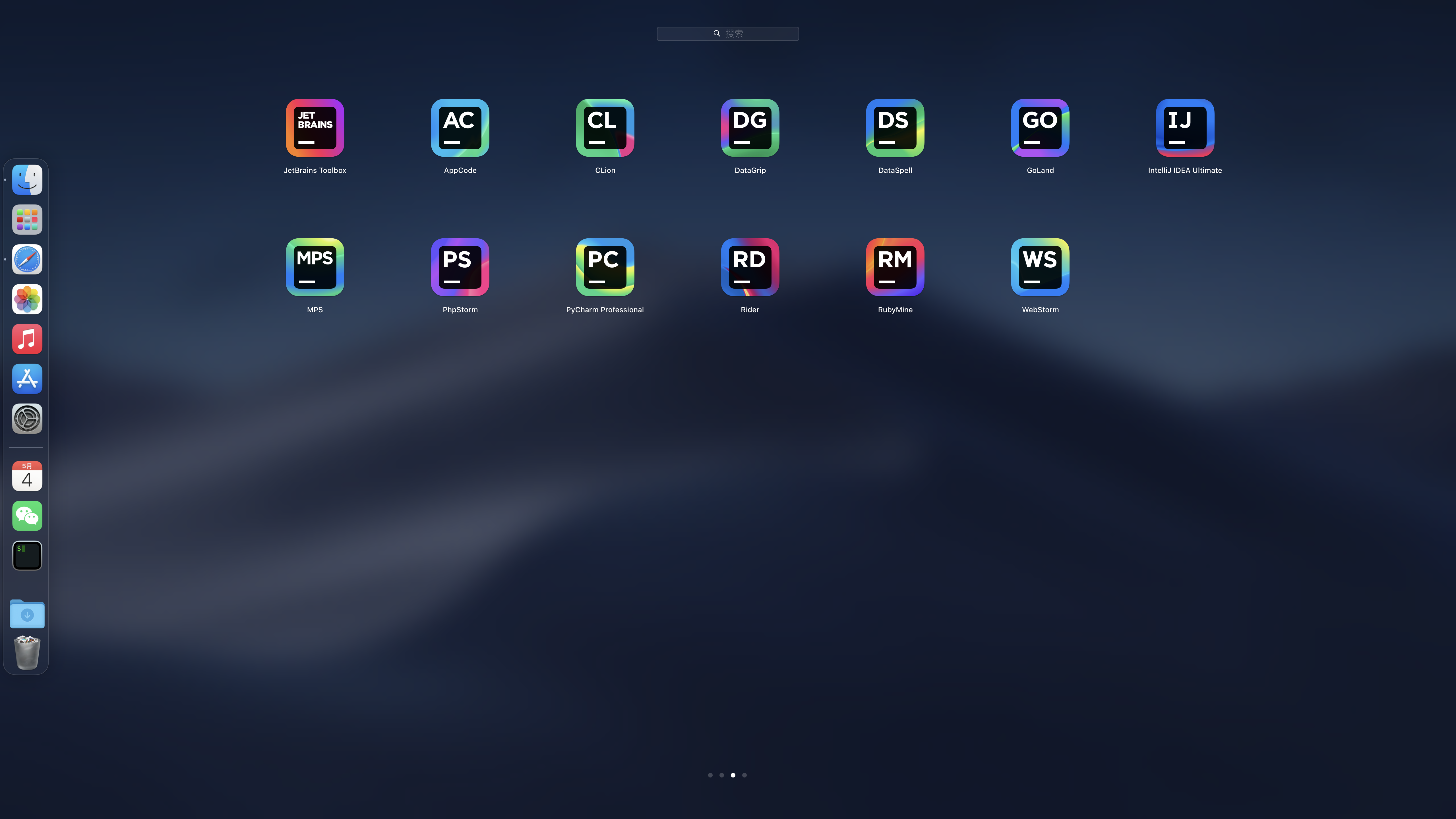
Task: Launch DataGrip database IDE
Action: tap(750, 128)
